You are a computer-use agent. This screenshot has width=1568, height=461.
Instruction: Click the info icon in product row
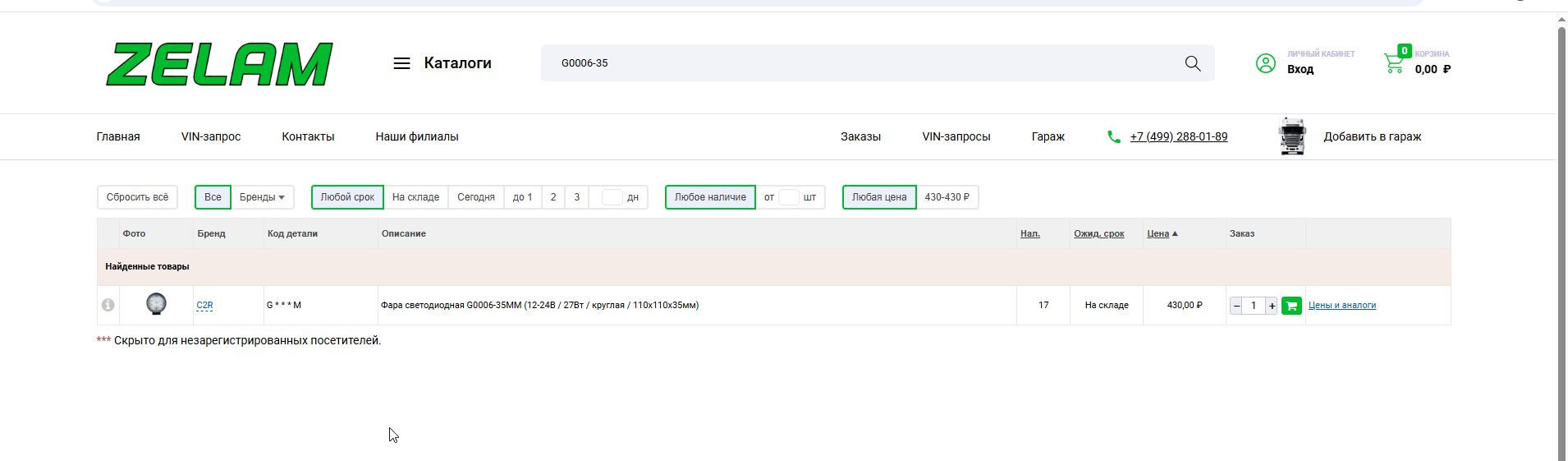click(x=108, y=305)
